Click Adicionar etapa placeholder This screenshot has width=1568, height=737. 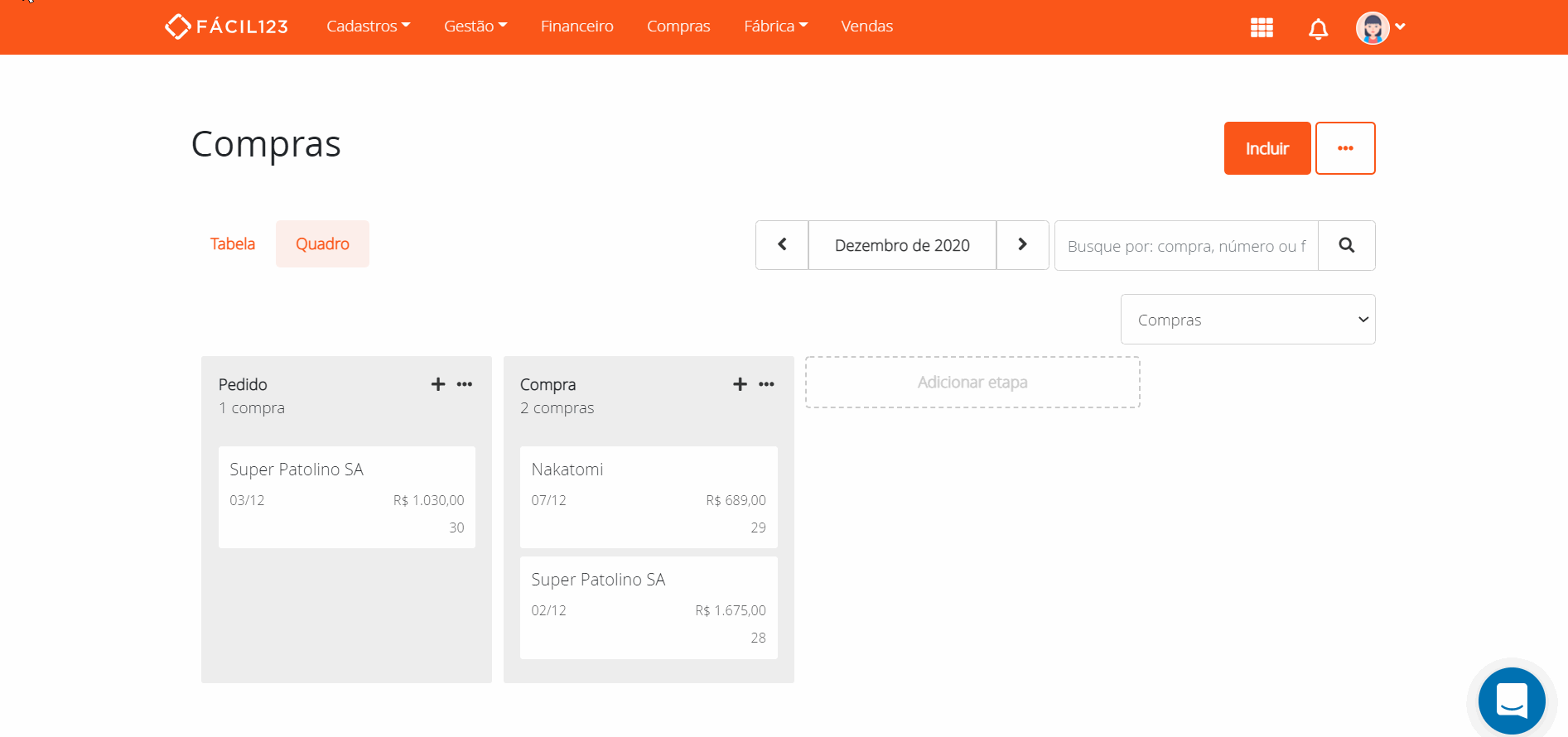pos(972,383)
